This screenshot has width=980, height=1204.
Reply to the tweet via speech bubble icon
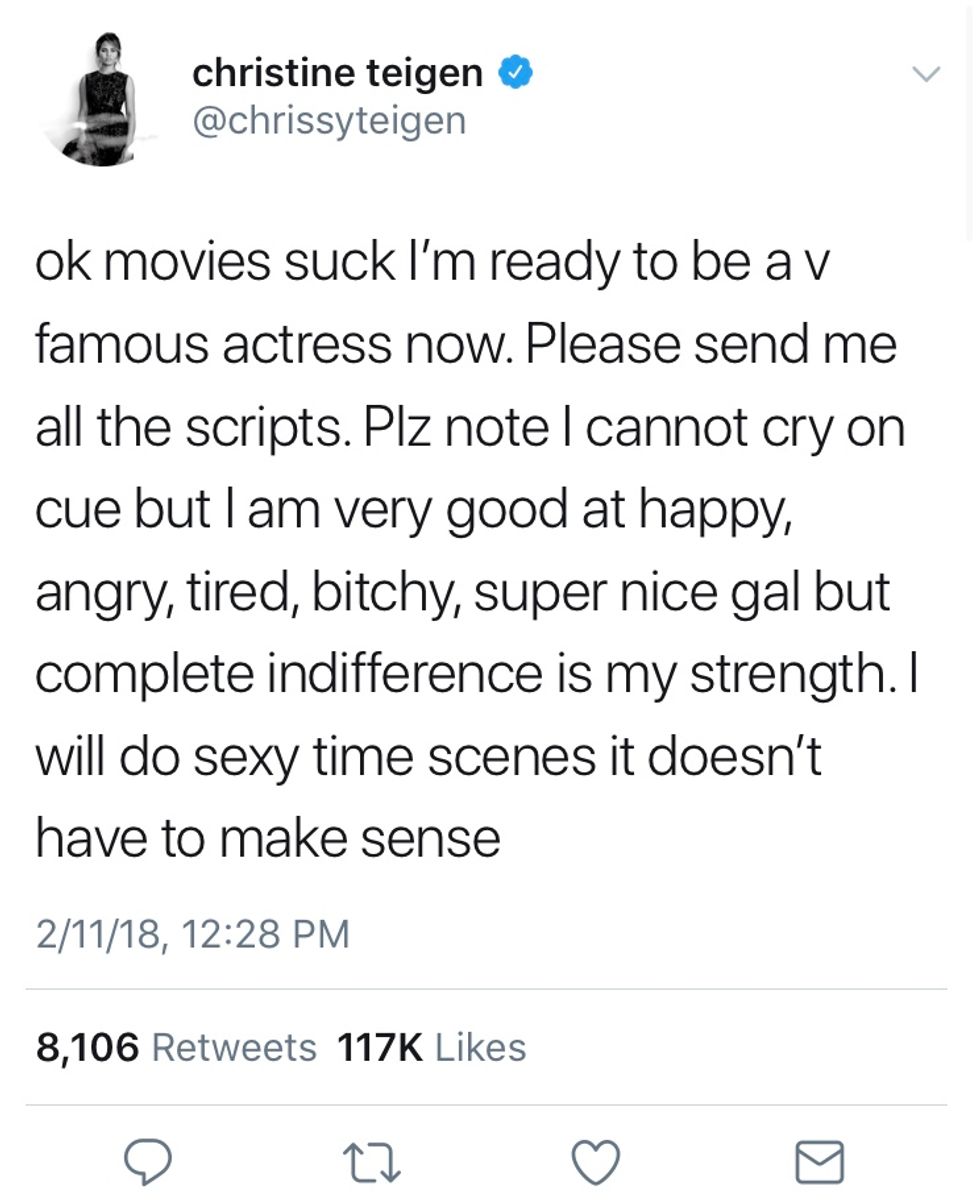click(x=150, y=1162)
